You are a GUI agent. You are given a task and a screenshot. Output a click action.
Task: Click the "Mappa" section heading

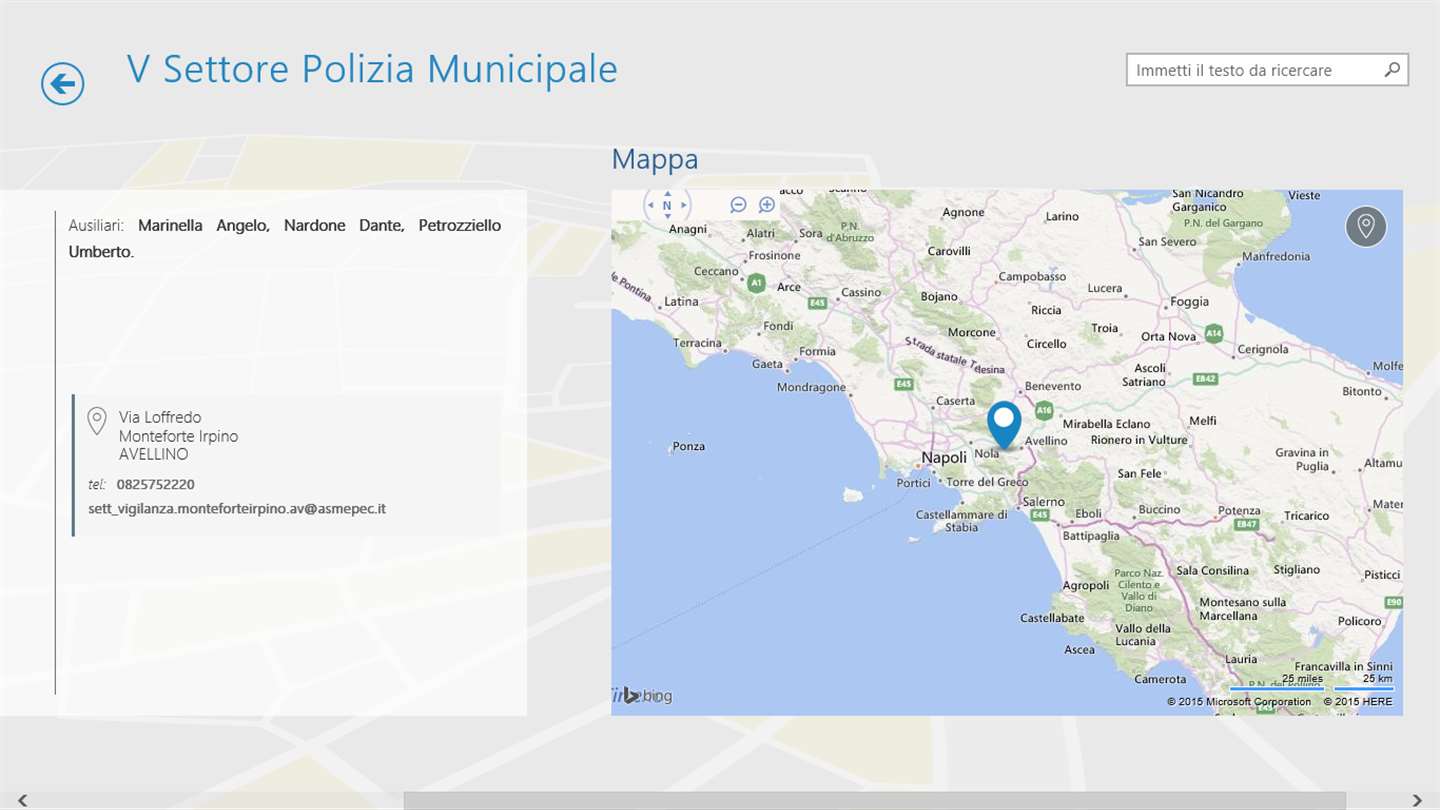(655, 159)
